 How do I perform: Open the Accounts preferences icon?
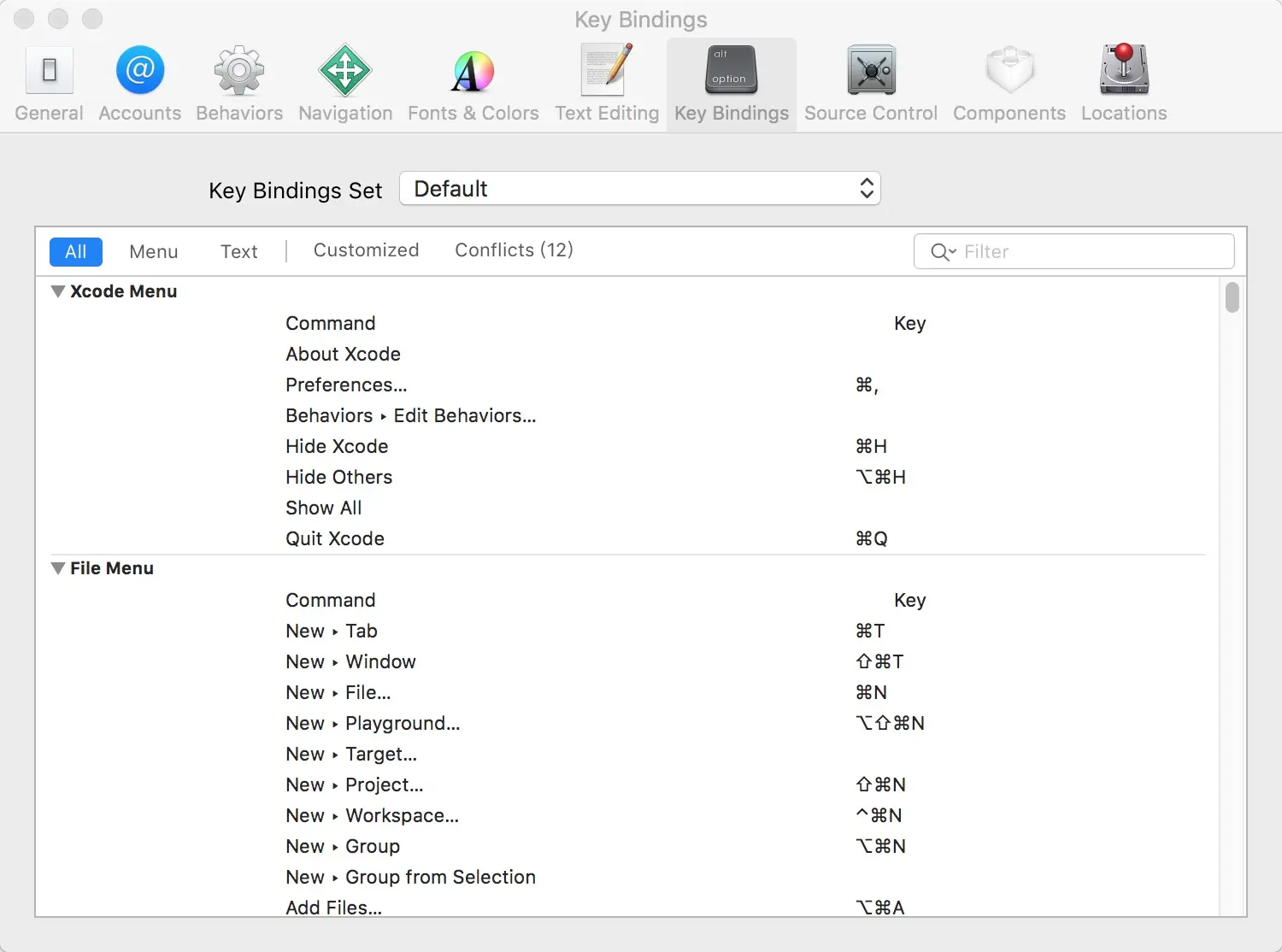pos(140,70)
